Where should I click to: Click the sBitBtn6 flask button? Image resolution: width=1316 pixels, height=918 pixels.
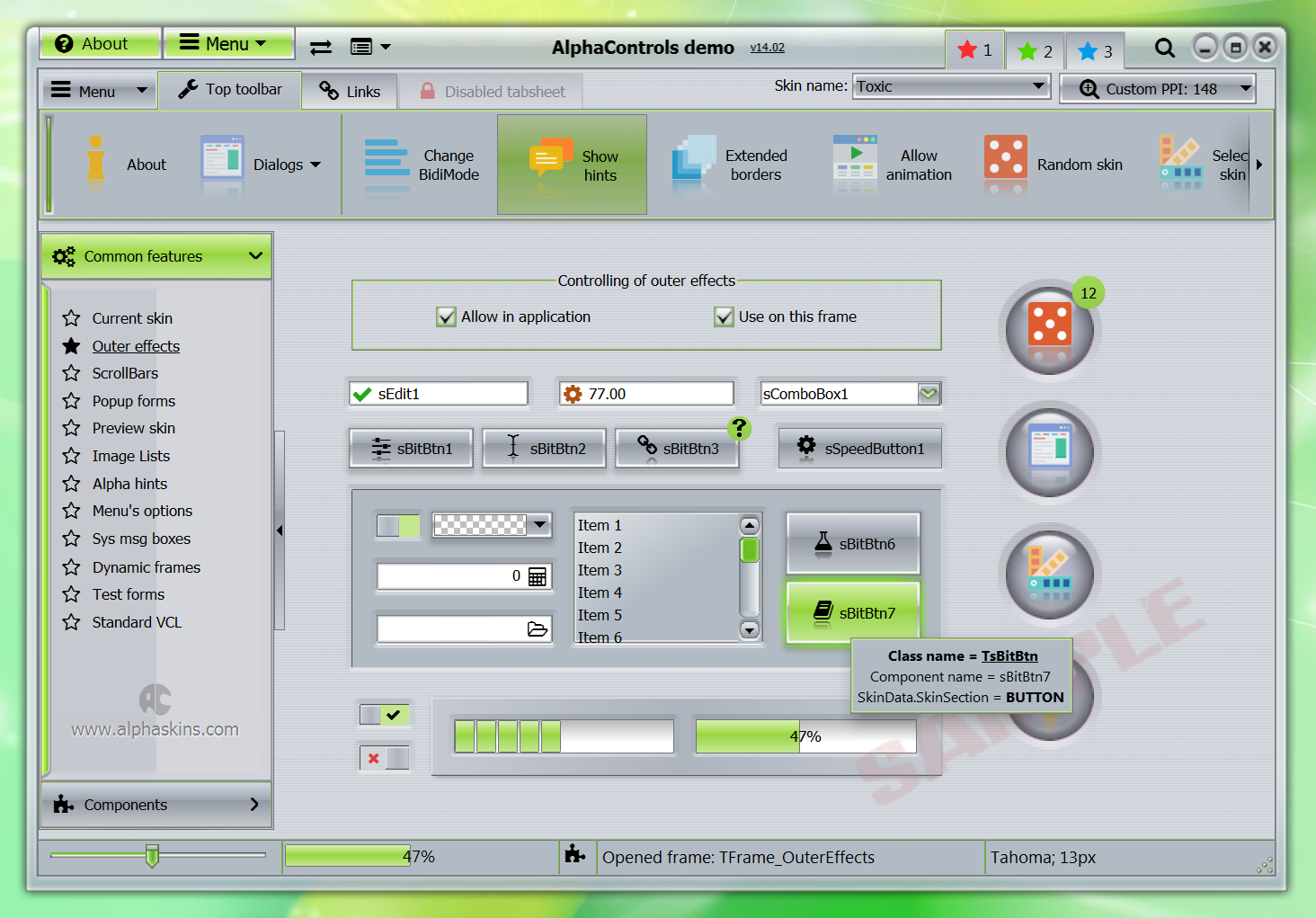pos(853,543)
